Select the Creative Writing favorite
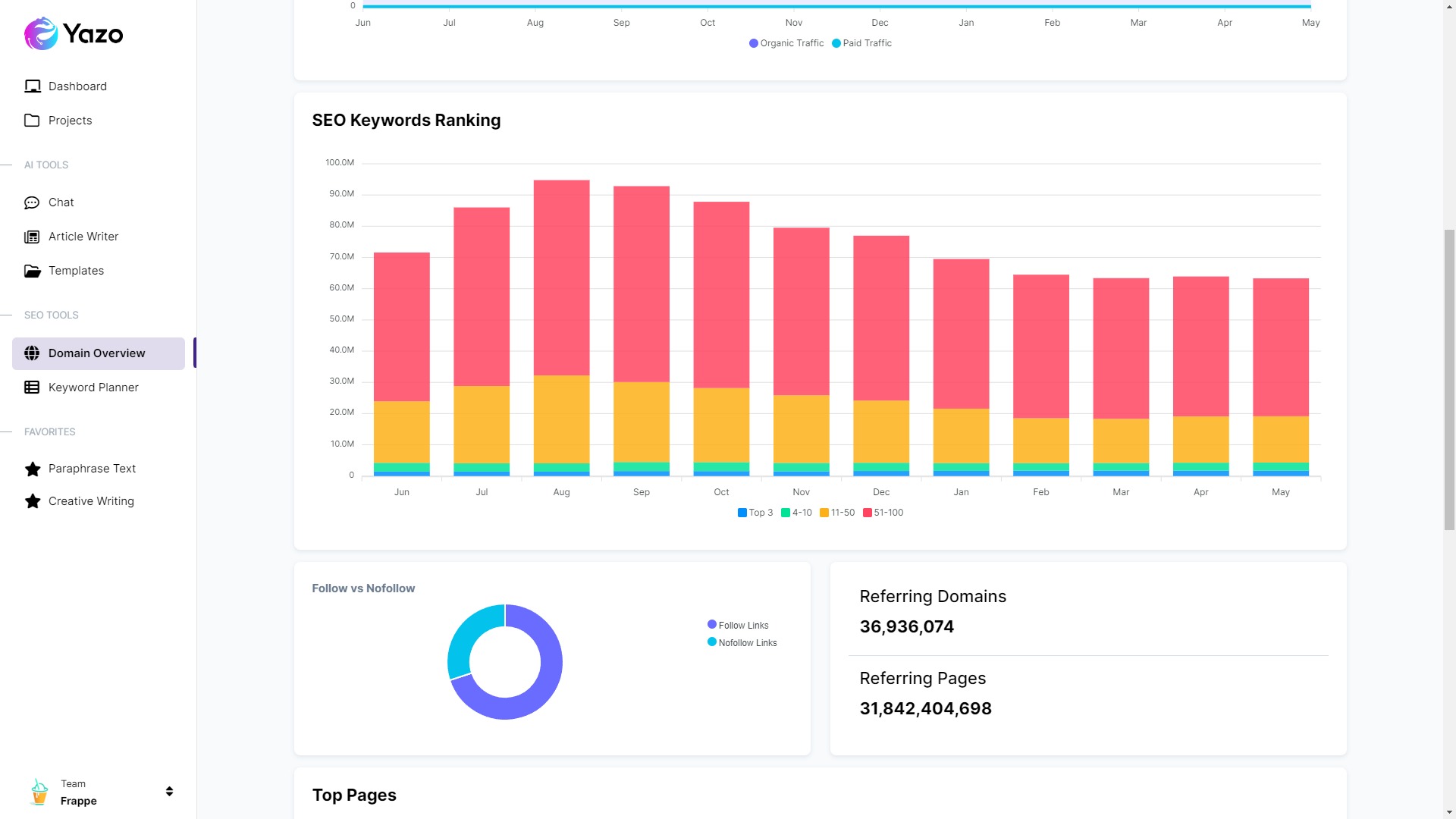The width and height of the screenshot is (1456, 819). coord(91,501)
